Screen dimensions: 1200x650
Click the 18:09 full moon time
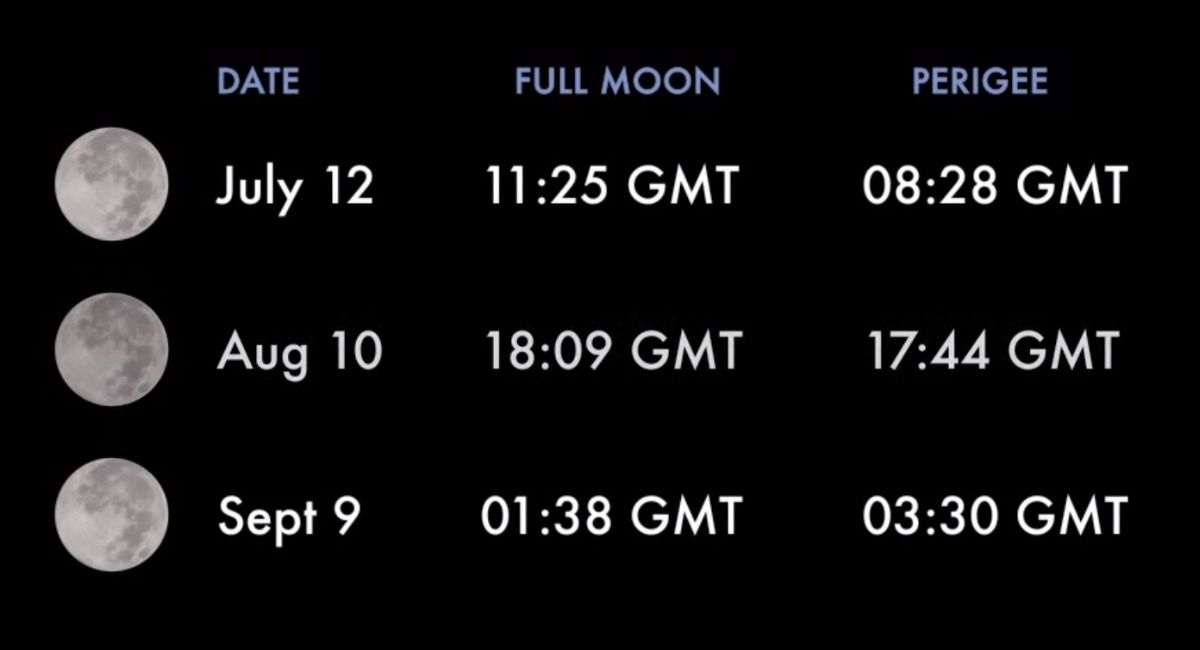pyautogui.click(x=551, y=351)
